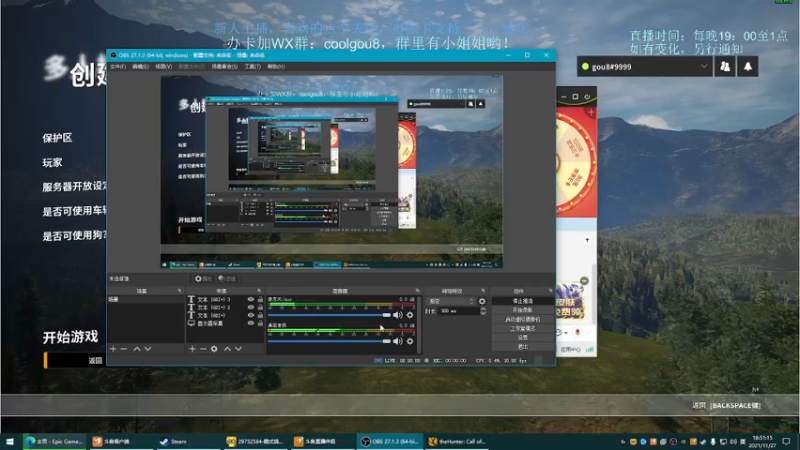Open friends list icon beside gou8#9999
This screenshot has width=800, height=450.
(x=725, y=66)
